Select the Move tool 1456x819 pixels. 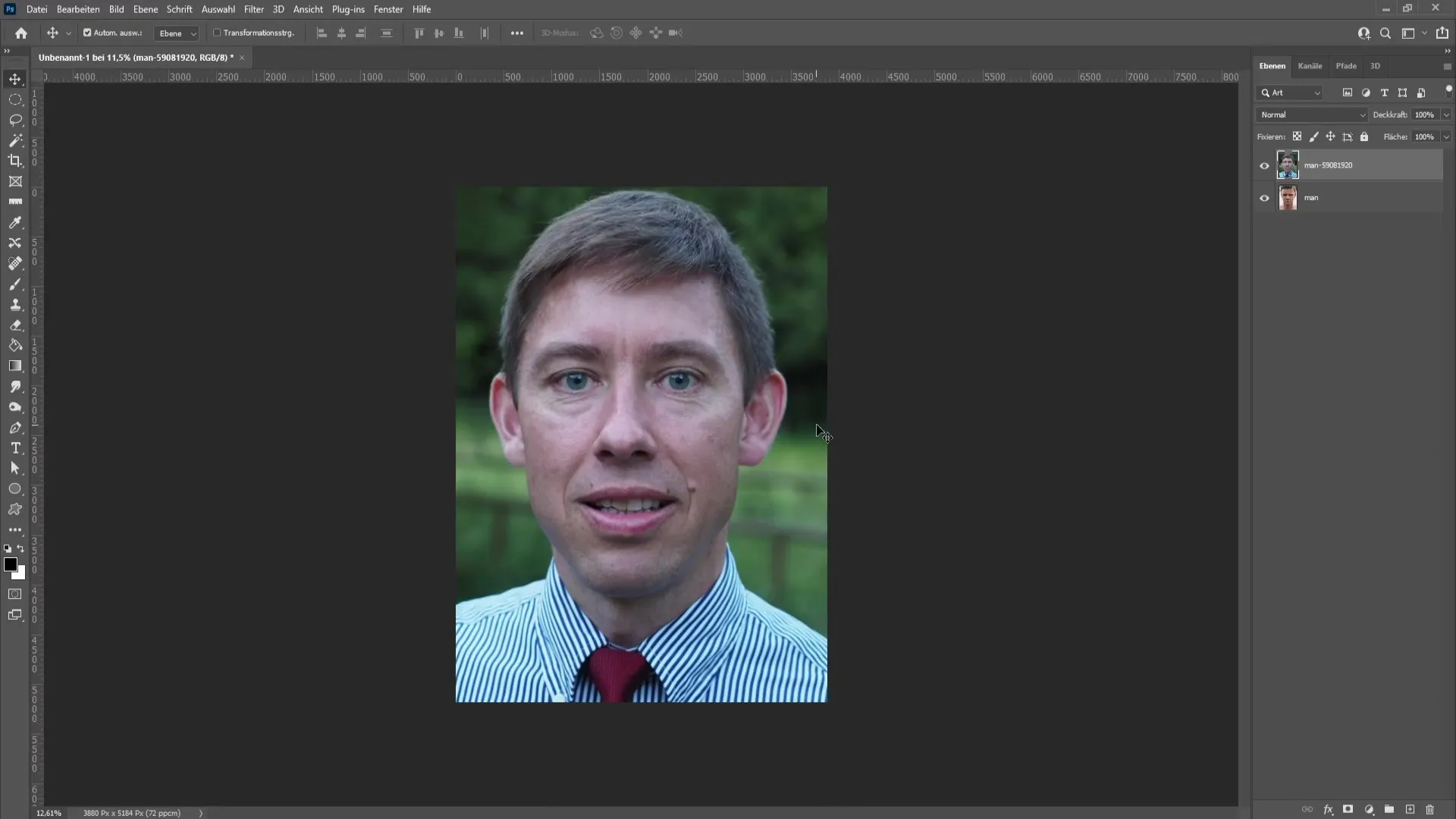(x=15, y=78)
